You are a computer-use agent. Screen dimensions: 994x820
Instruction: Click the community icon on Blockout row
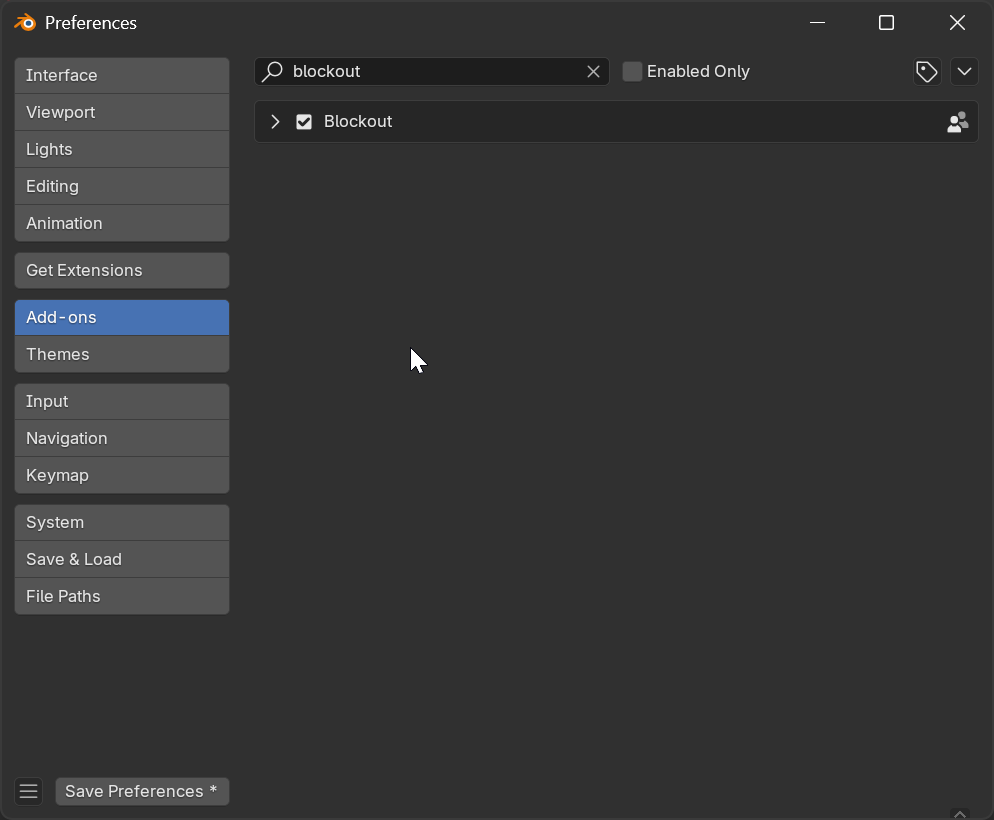tap(957, 122)
